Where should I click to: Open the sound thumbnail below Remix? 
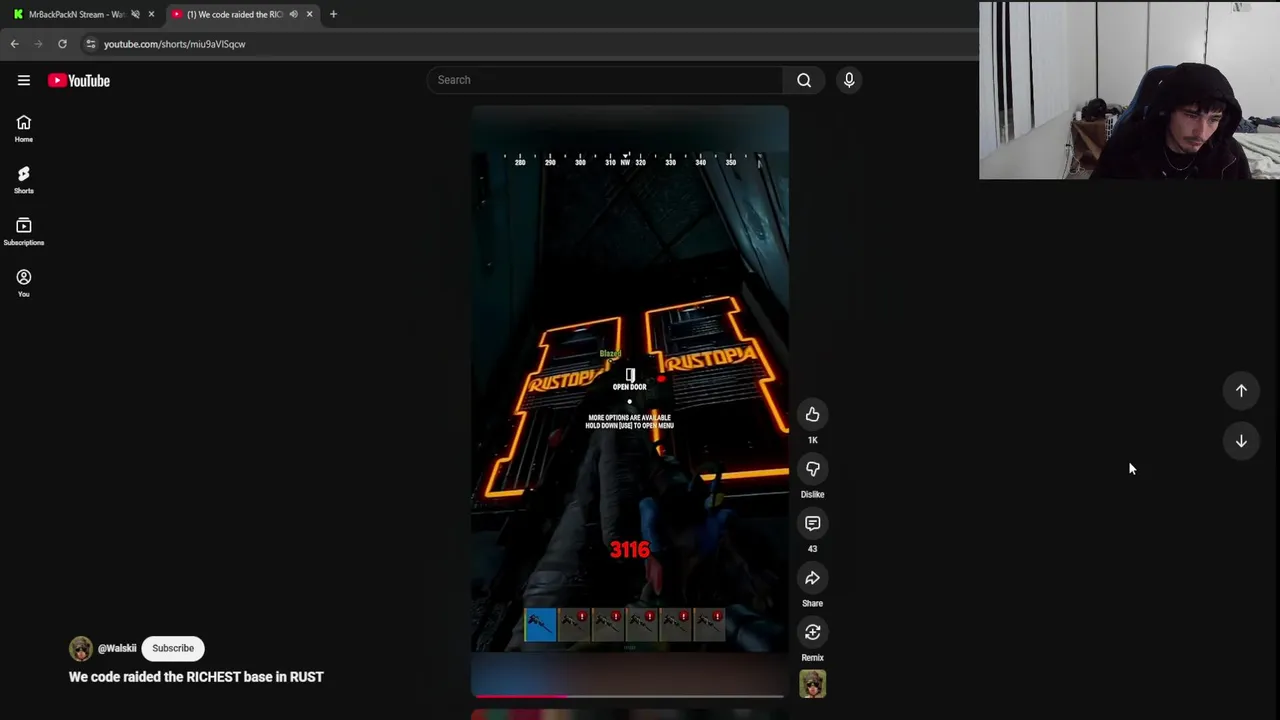click(813, 685)
